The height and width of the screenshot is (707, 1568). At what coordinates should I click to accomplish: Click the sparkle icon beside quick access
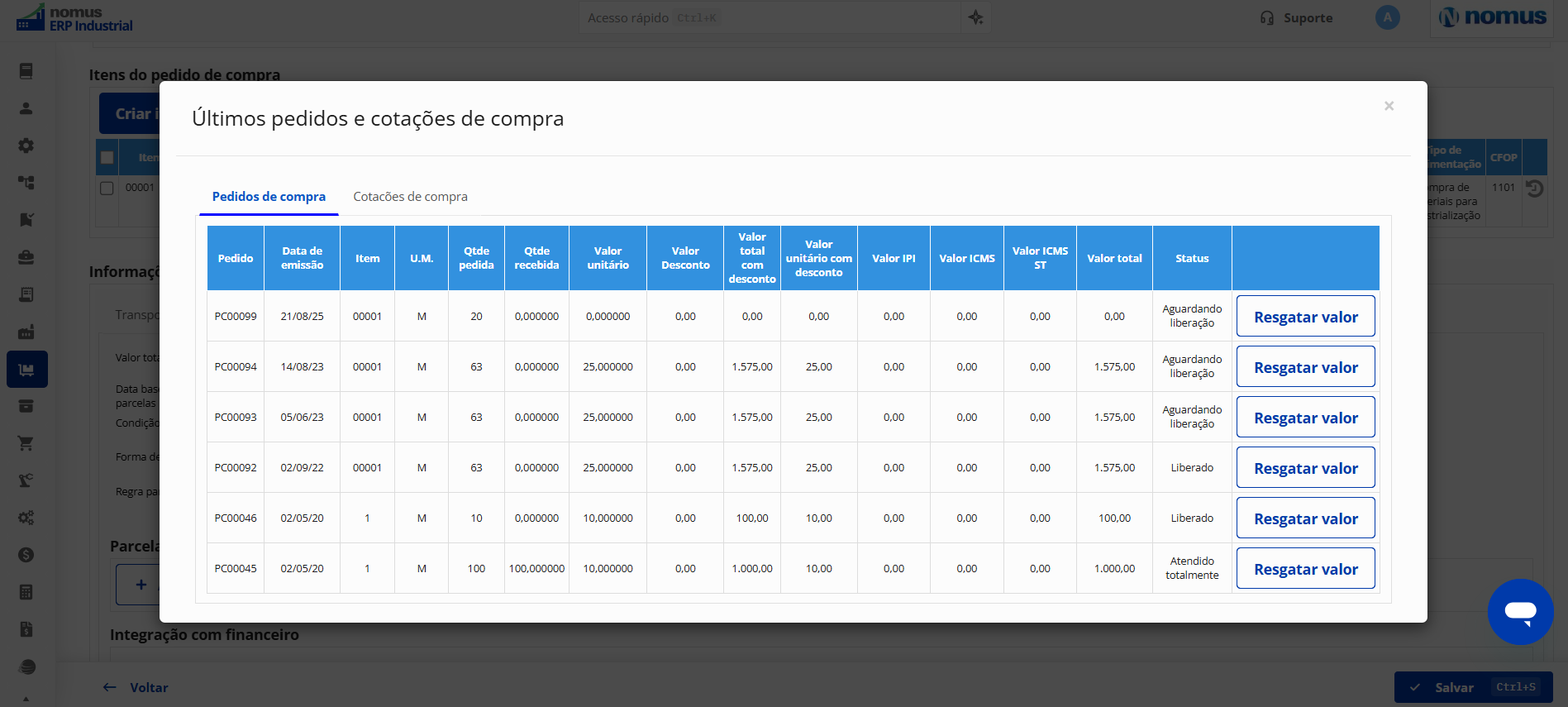[x=976, y=17]
